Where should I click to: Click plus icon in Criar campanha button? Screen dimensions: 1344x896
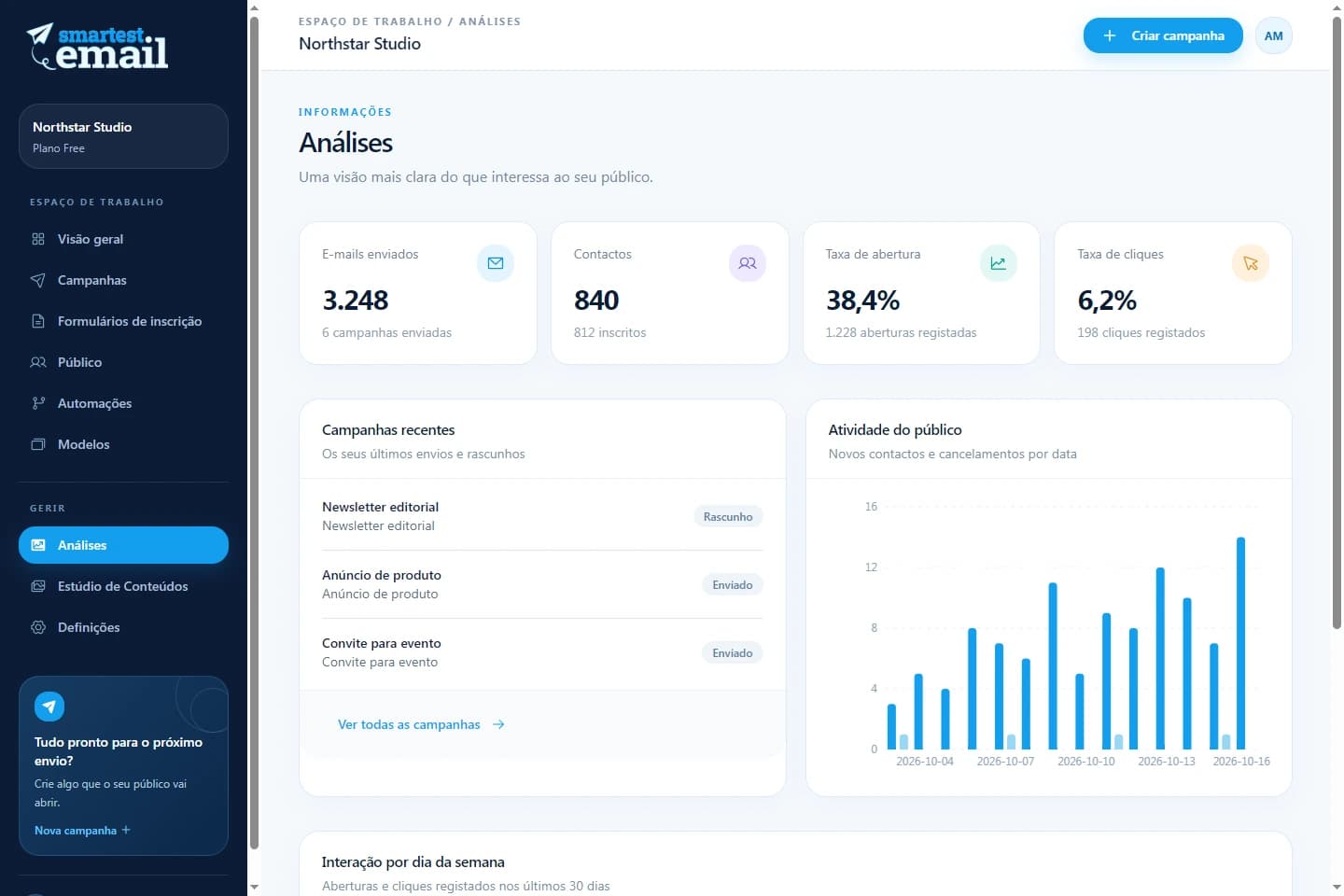[x=1110, y=35]
